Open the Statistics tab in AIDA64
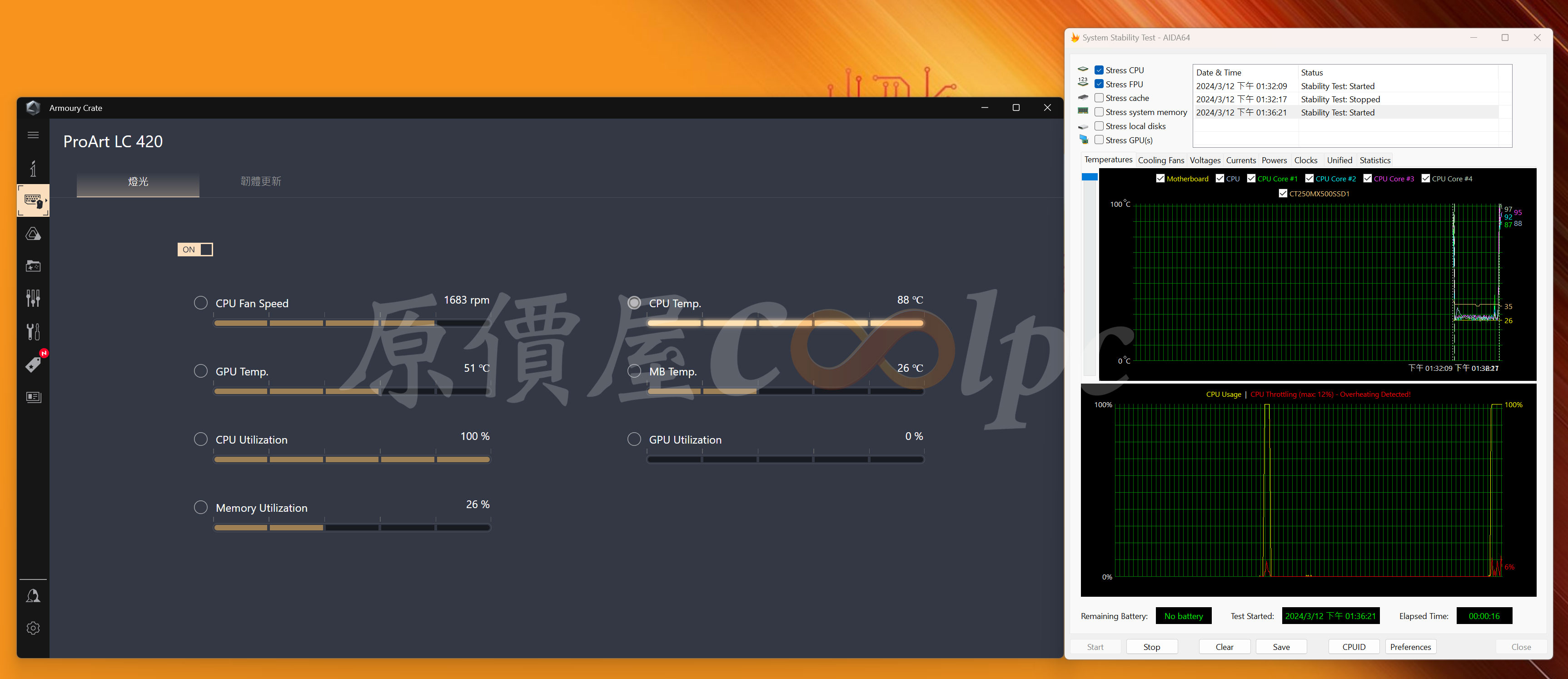The height and width of the screenshot is (679, 1568). [x=1374, y=160]
